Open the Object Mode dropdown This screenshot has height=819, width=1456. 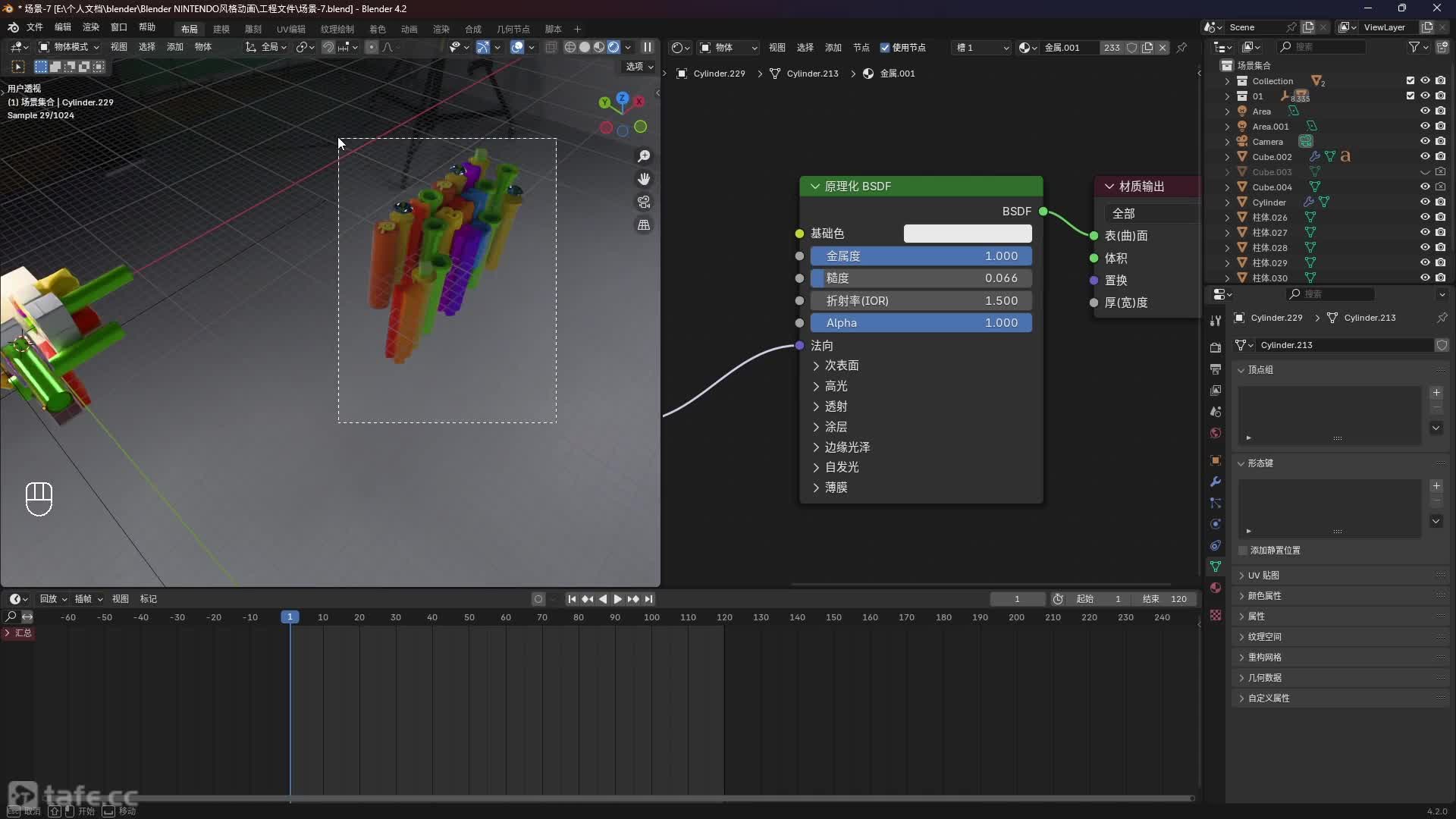click(69, 47)
